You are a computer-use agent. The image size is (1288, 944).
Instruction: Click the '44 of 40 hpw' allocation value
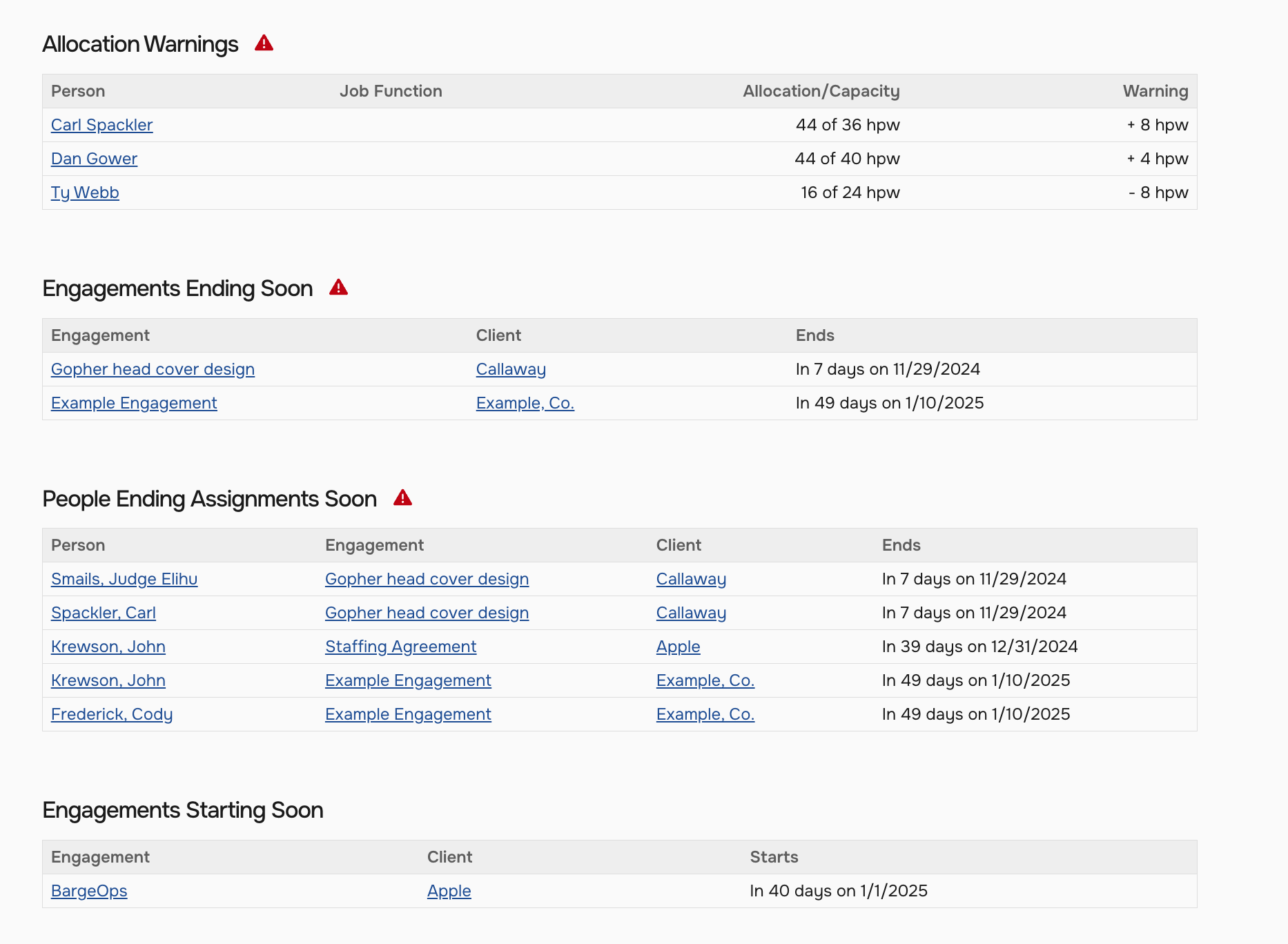(847, 159)
